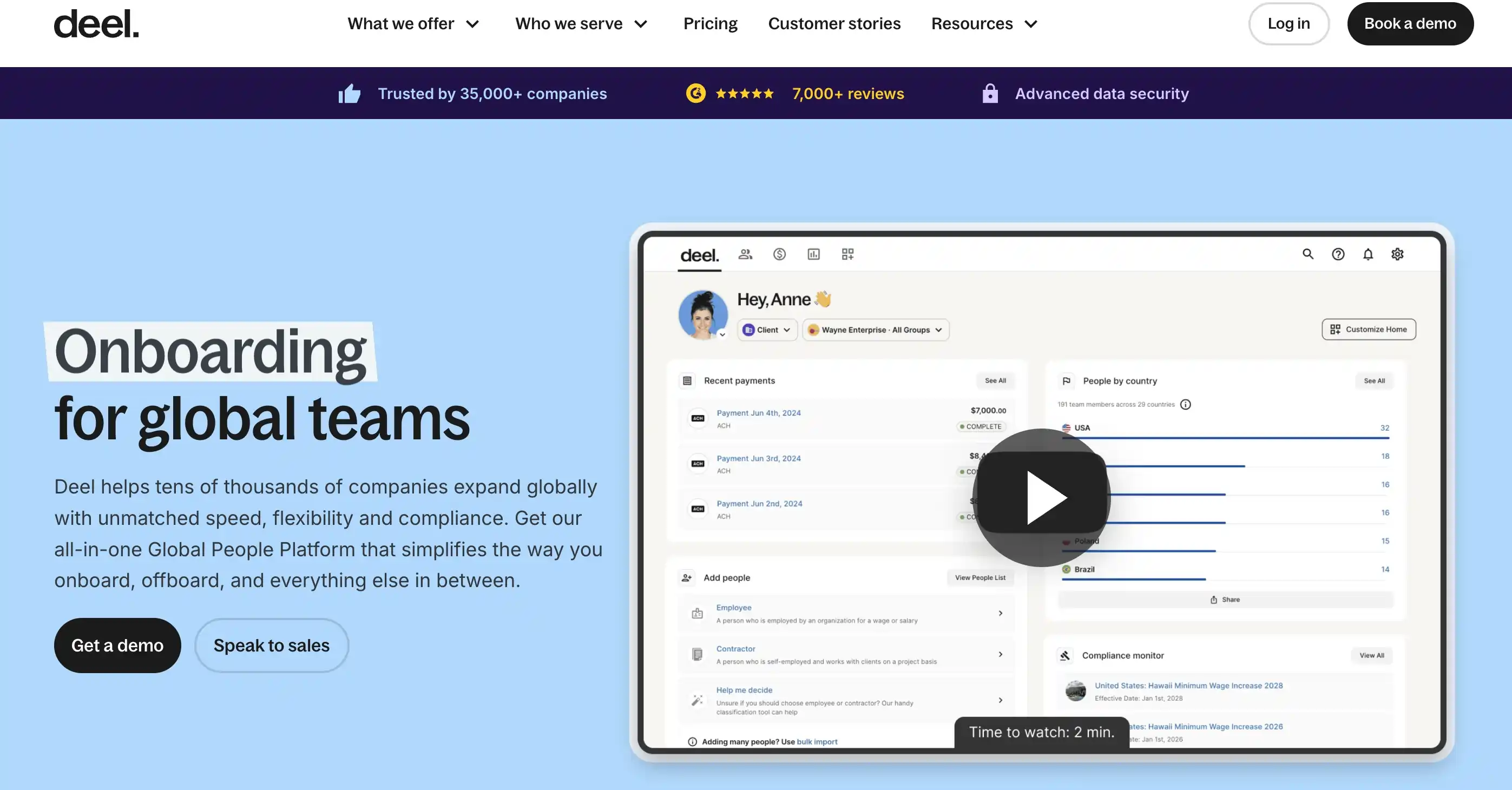The height and width of the screenshot is (790, 1512).
Task: Open Hawaii Minimum Wage Increase 2028 link
Action: (x=1188, y=686)
